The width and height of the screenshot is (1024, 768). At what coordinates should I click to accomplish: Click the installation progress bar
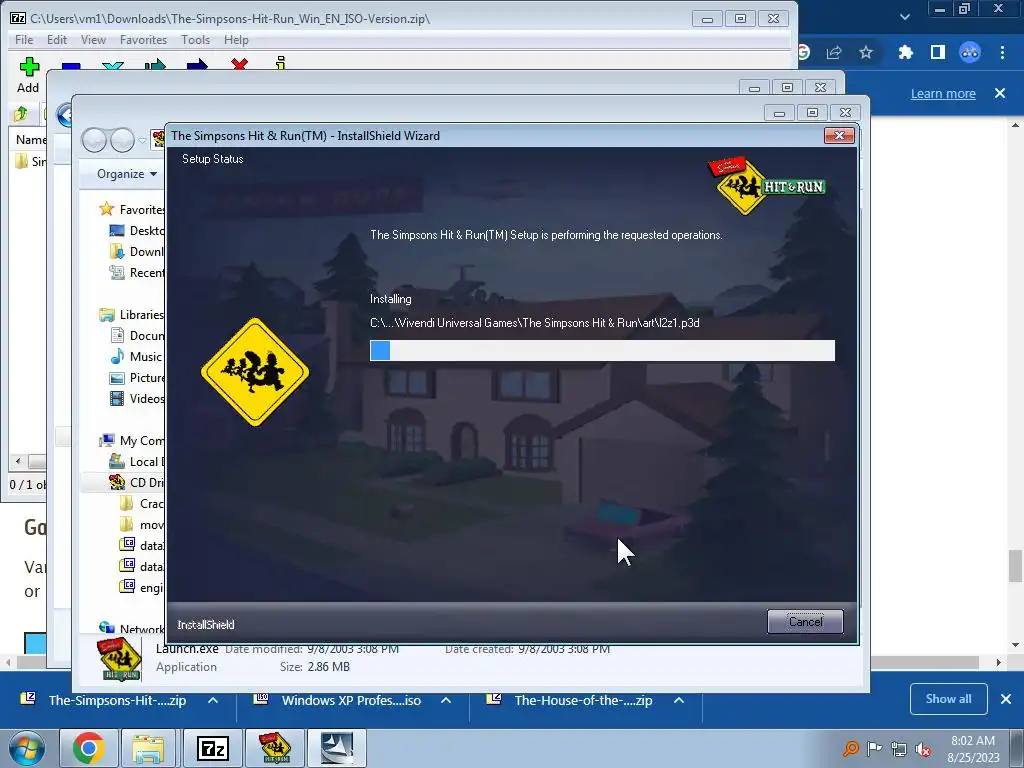pos(602,351)
